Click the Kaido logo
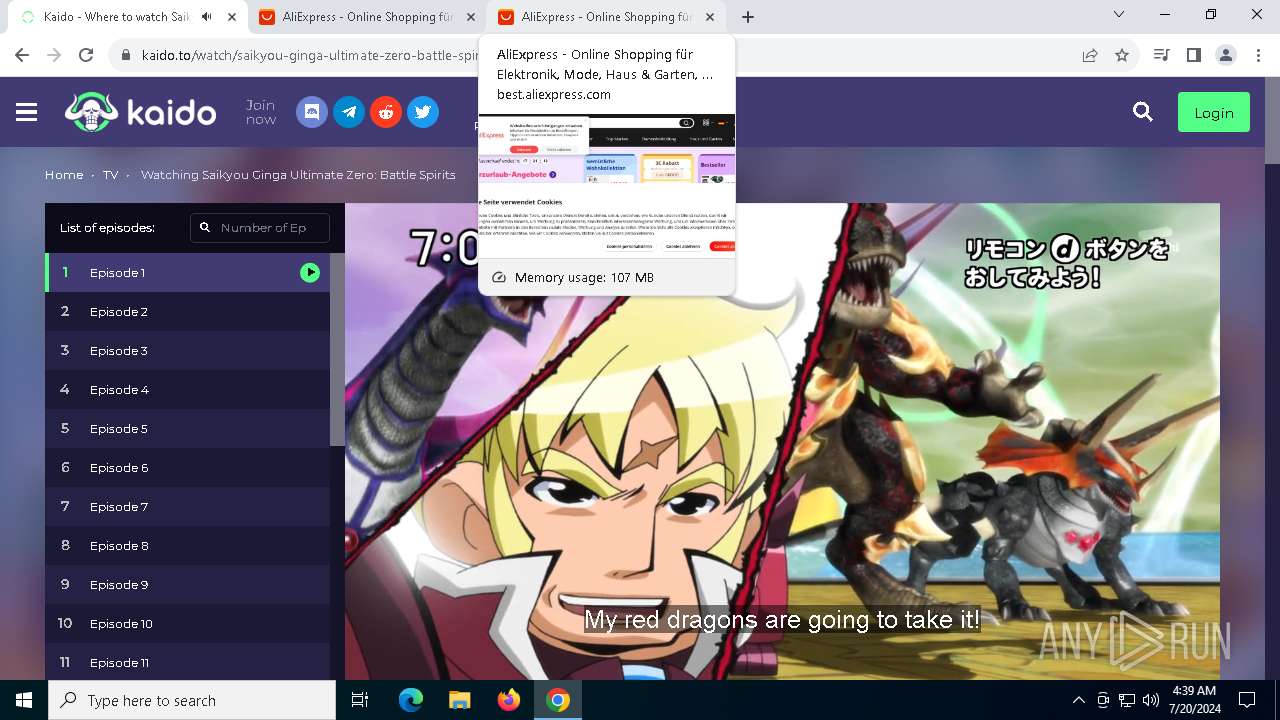The height and width of the screenshot is (720, 1280). (140, 112)
